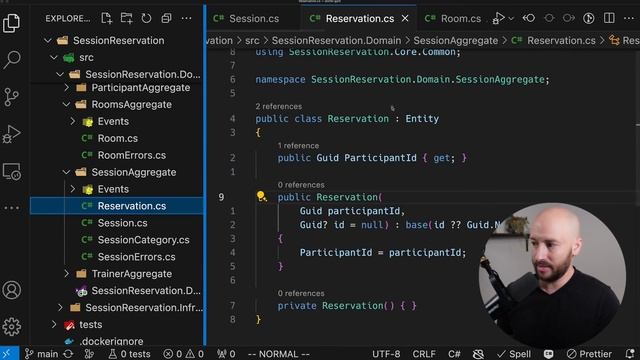This screenshot has width=640, height=360.
Task: Collapse all folders in Explorer
Action: (x=166, y=18)
